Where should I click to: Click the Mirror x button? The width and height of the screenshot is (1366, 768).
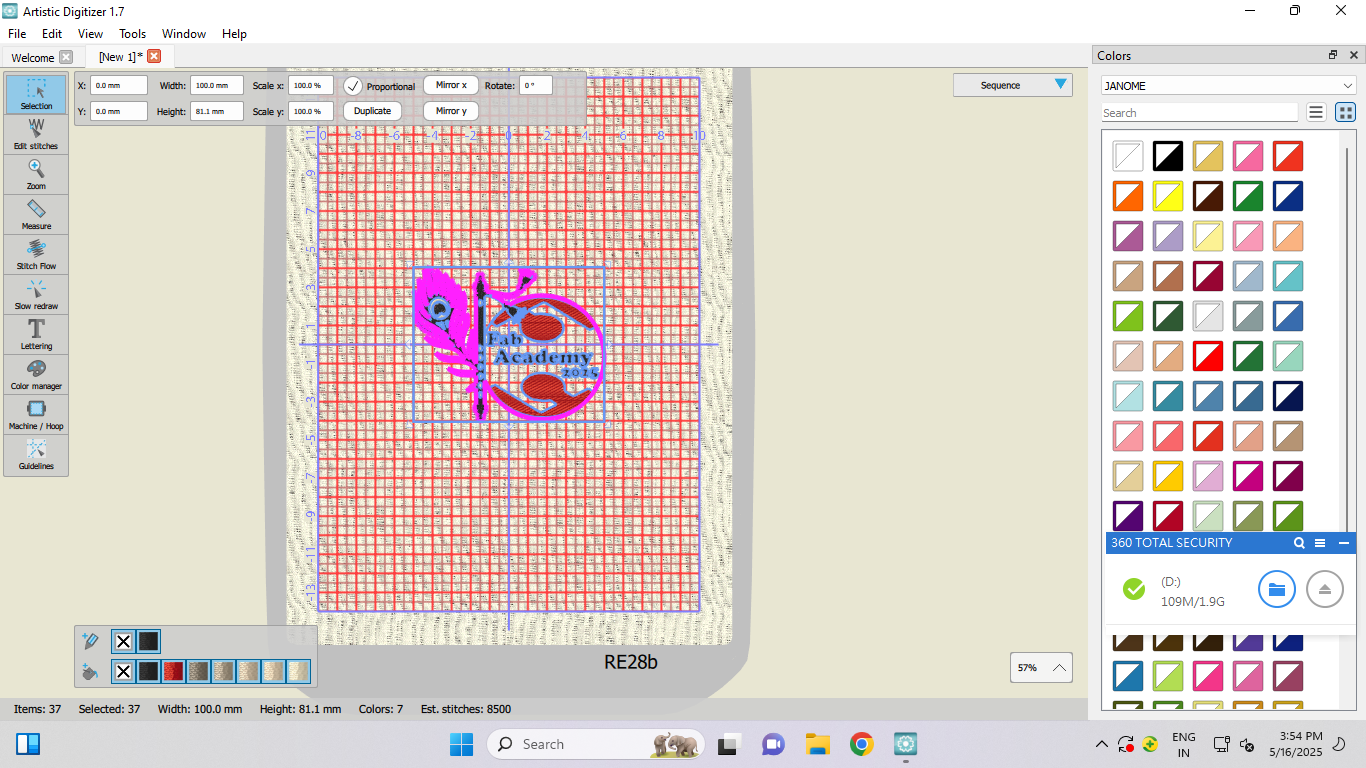tap(451, 85)
